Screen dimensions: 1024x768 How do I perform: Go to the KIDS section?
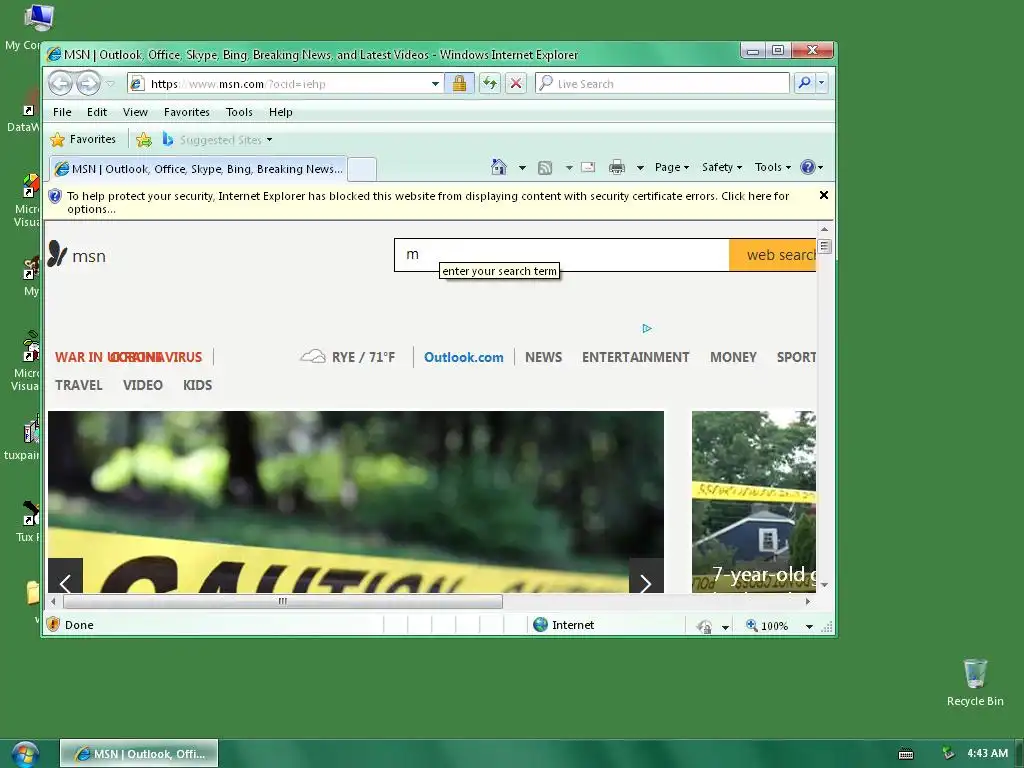click(197, 385)
